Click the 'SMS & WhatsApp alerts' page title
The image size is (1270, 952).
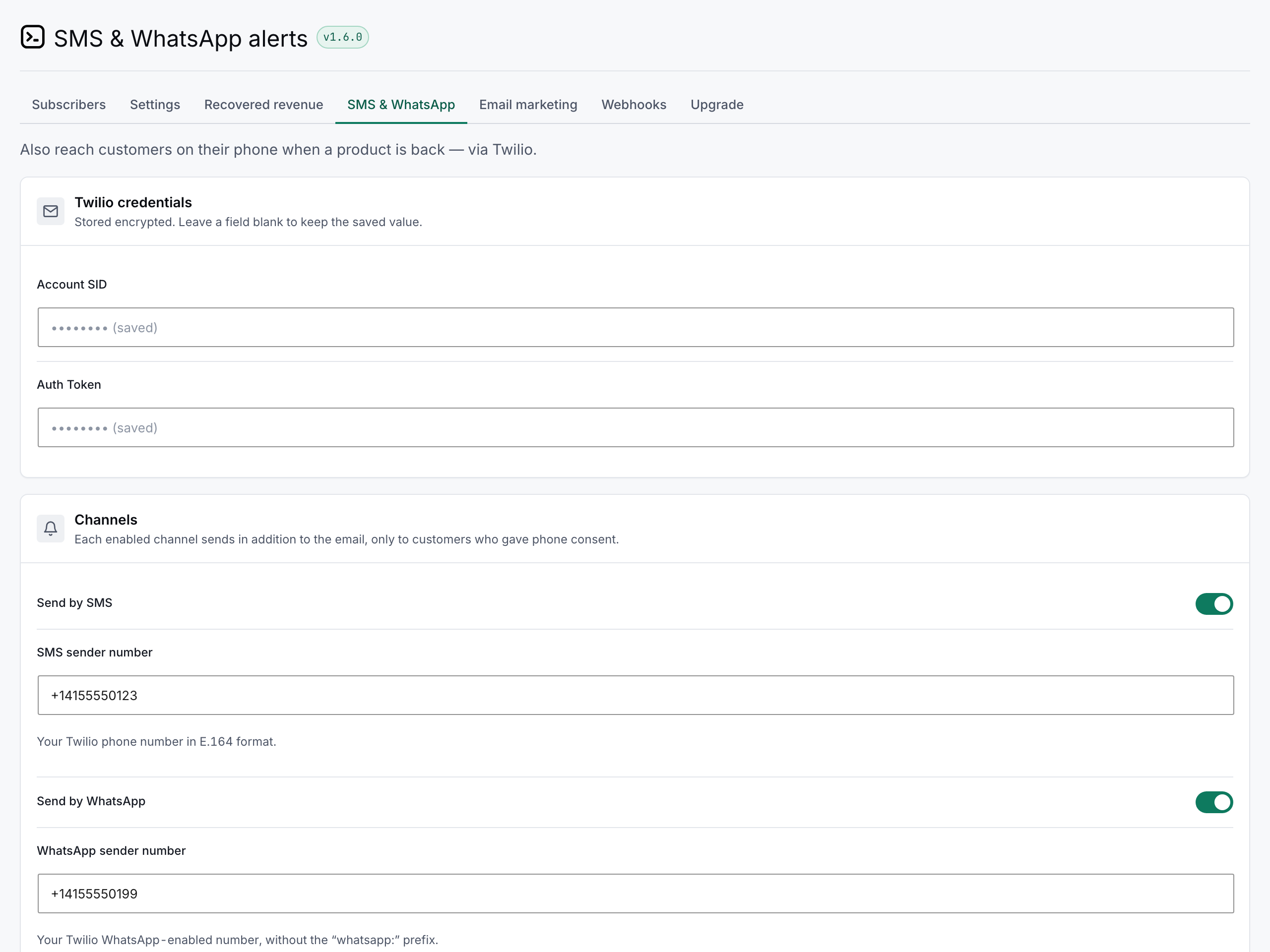[181, 39]
